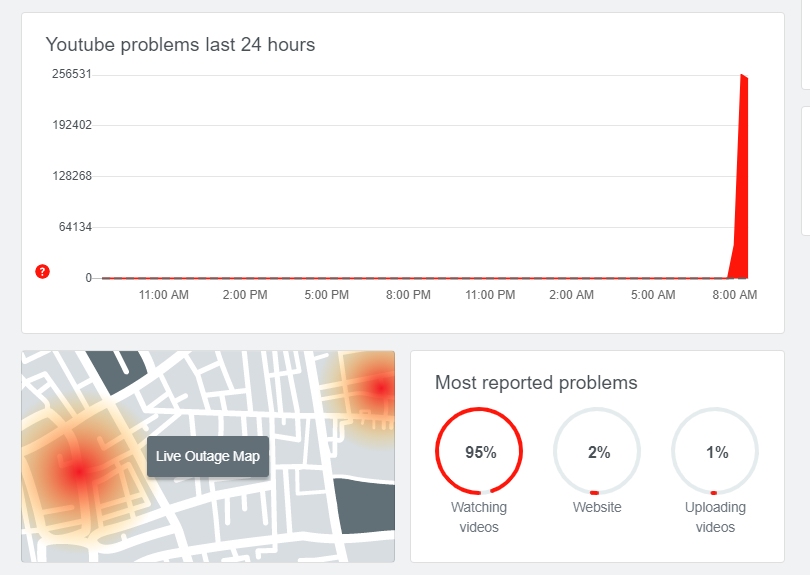Click the red hotspot on map's left side
Image resolution: width=810 pixels, height=575 pixels.
tap(77, 468)
